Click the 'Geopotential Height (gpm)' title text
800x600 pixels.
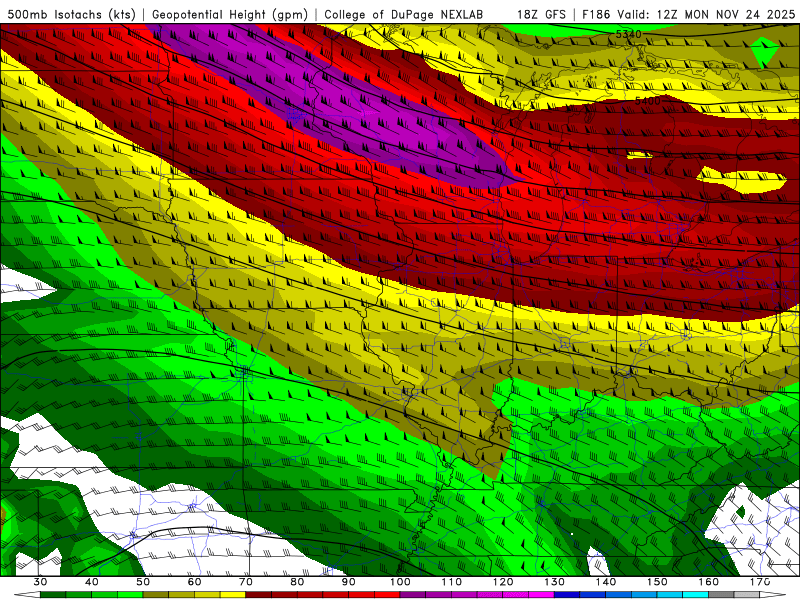tap(230, 14)
